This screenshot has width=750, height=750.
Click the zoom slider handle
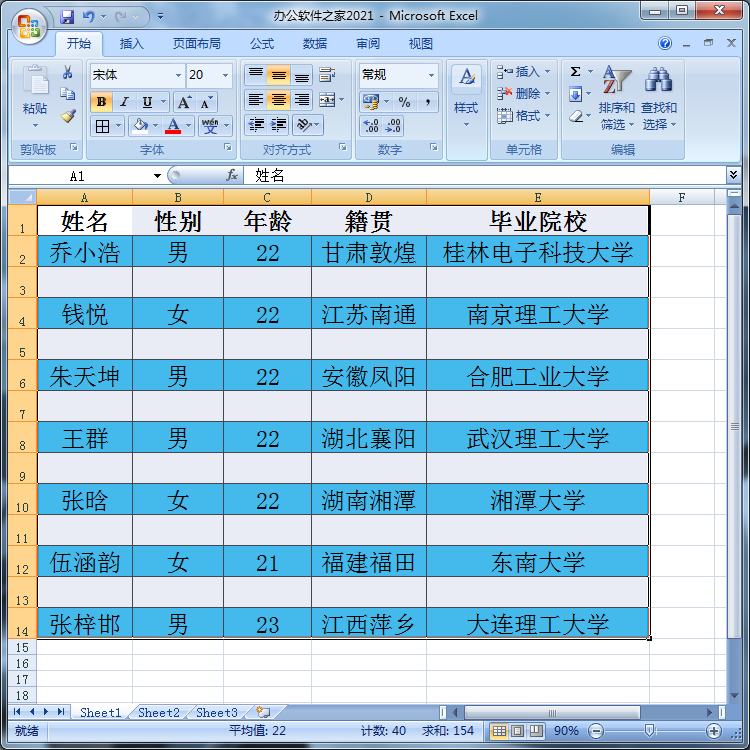coord(650,730)
